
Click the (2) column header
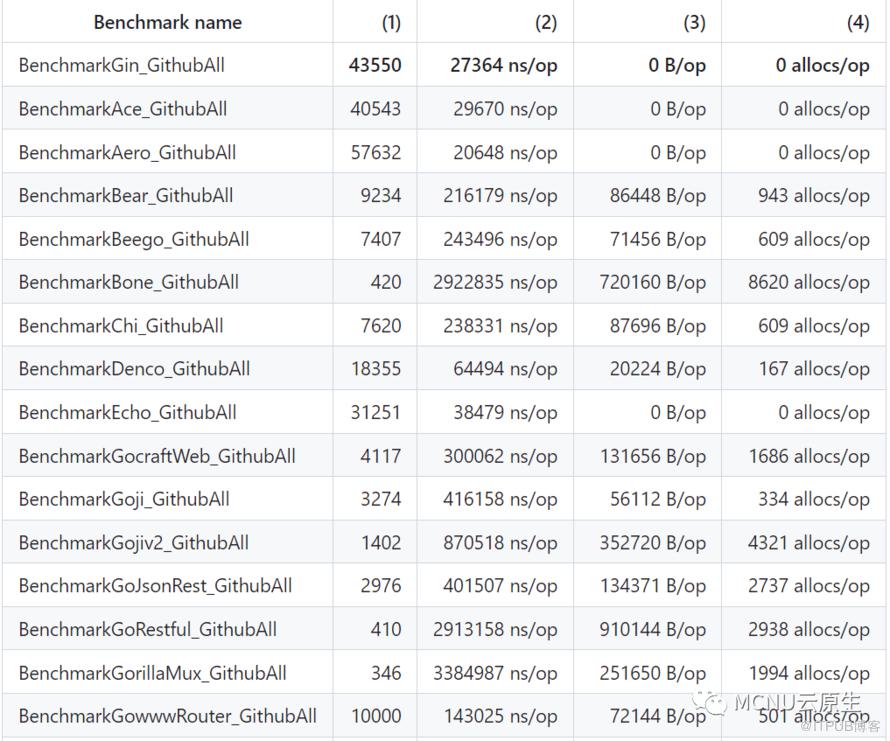pos(546,22)
